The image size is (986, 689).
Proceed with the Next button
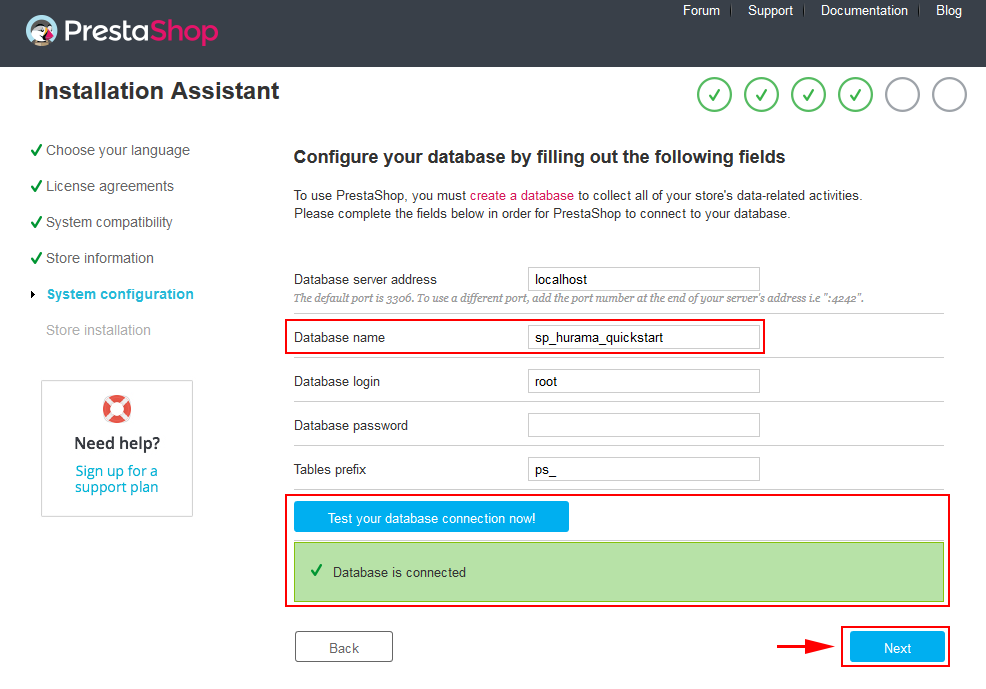click(x=897, y=646)
